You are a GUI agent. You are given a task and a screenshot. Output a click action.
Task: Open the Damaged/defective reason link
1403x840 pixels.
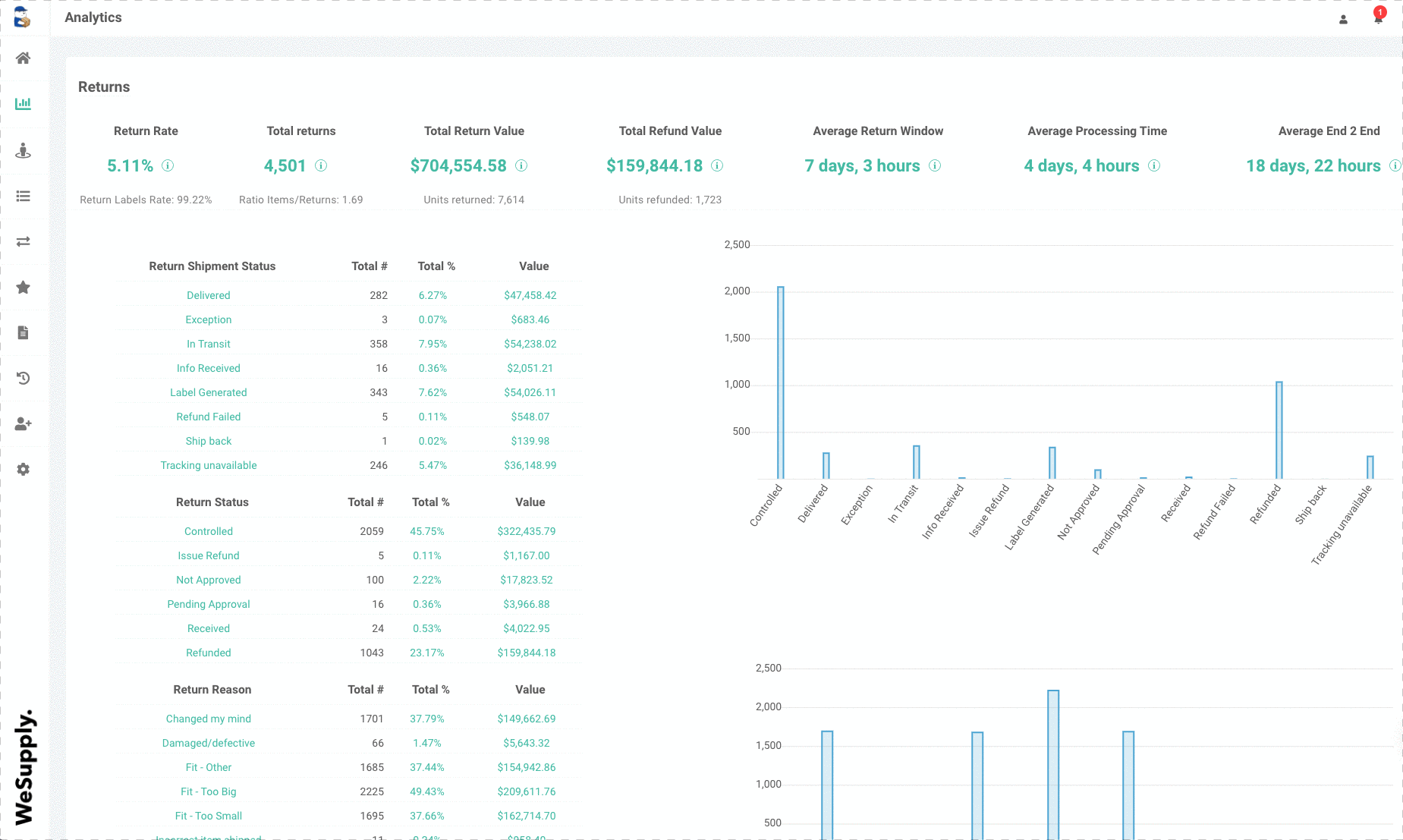209,743
